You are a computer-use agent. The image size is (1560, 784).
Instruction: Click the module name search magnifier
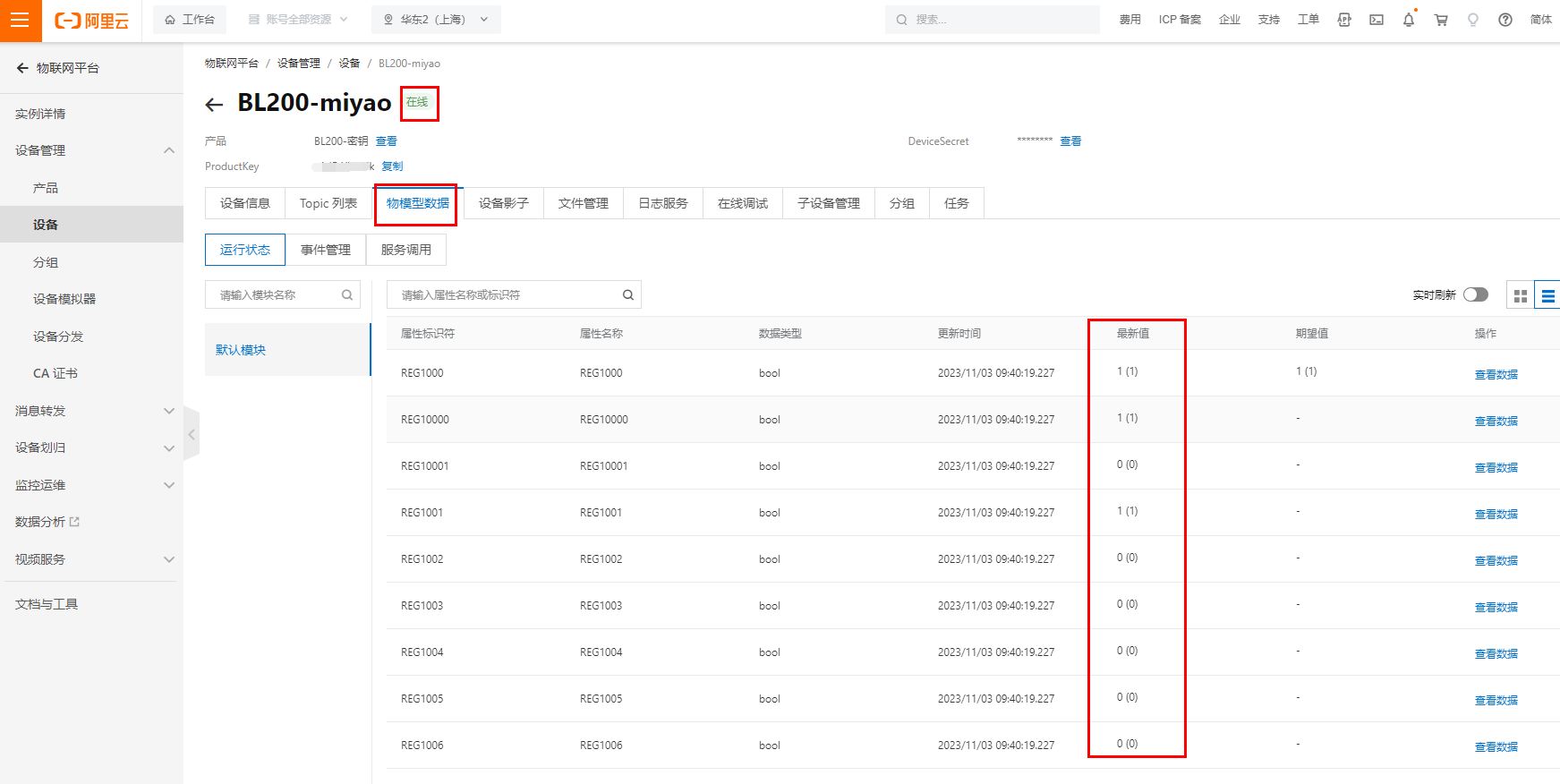347,294
